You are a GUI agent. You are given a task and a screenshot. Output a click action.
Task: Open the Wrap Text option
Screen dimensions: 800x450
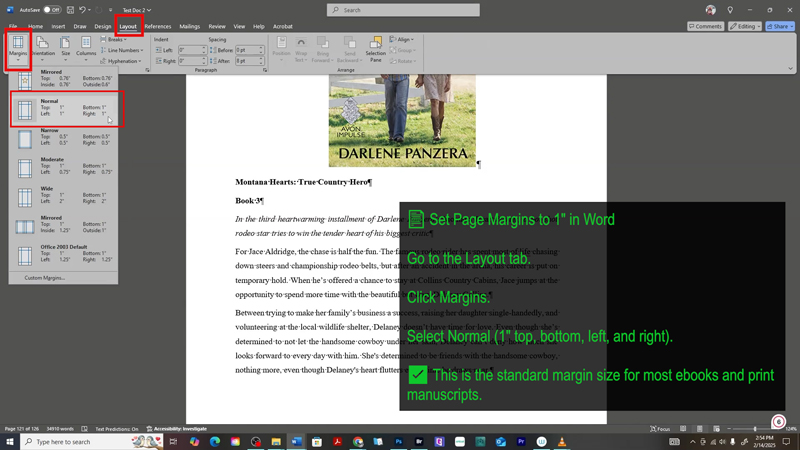[x=301, y=49]
